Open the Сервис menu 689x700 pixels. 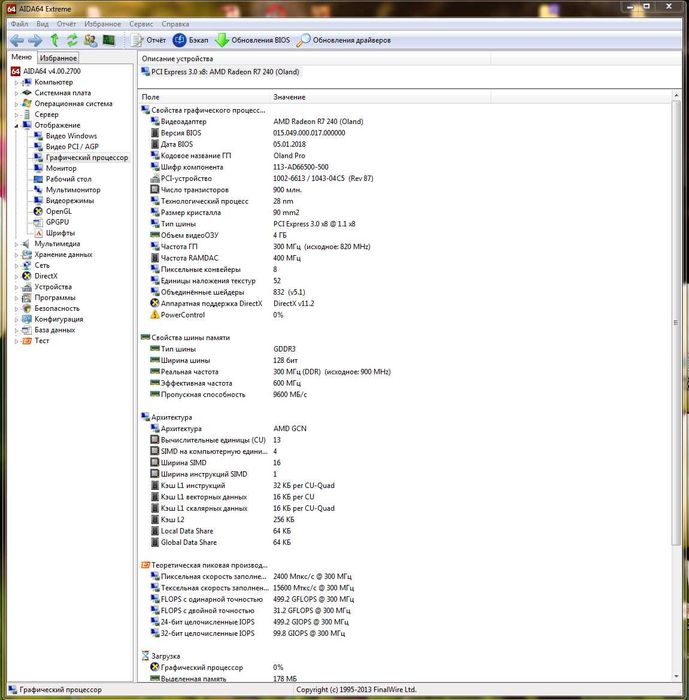pyautogui.click(x=141, y=24)
